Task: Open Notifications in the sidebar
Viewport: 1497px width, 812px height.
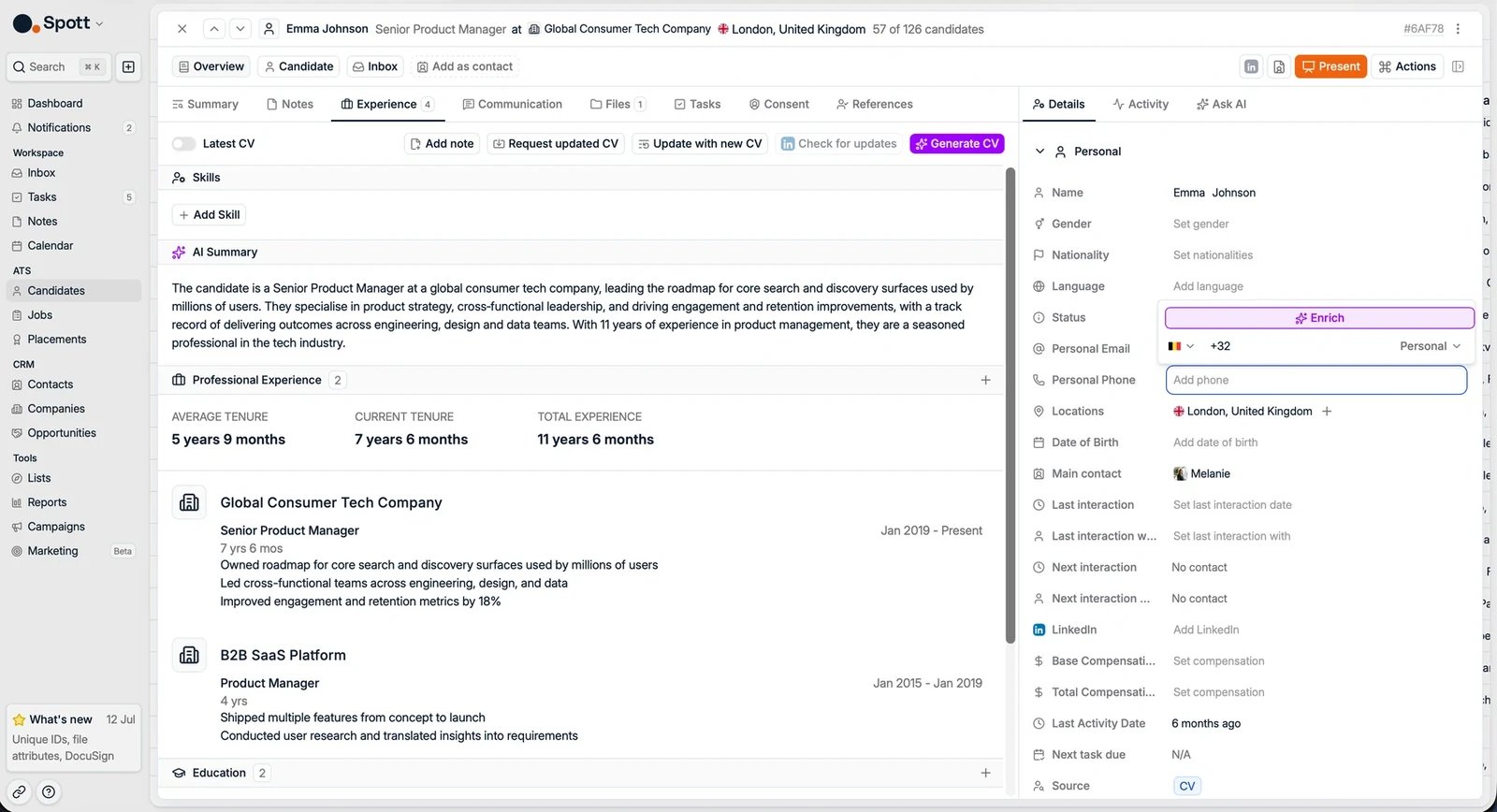Action: point(74,127)
